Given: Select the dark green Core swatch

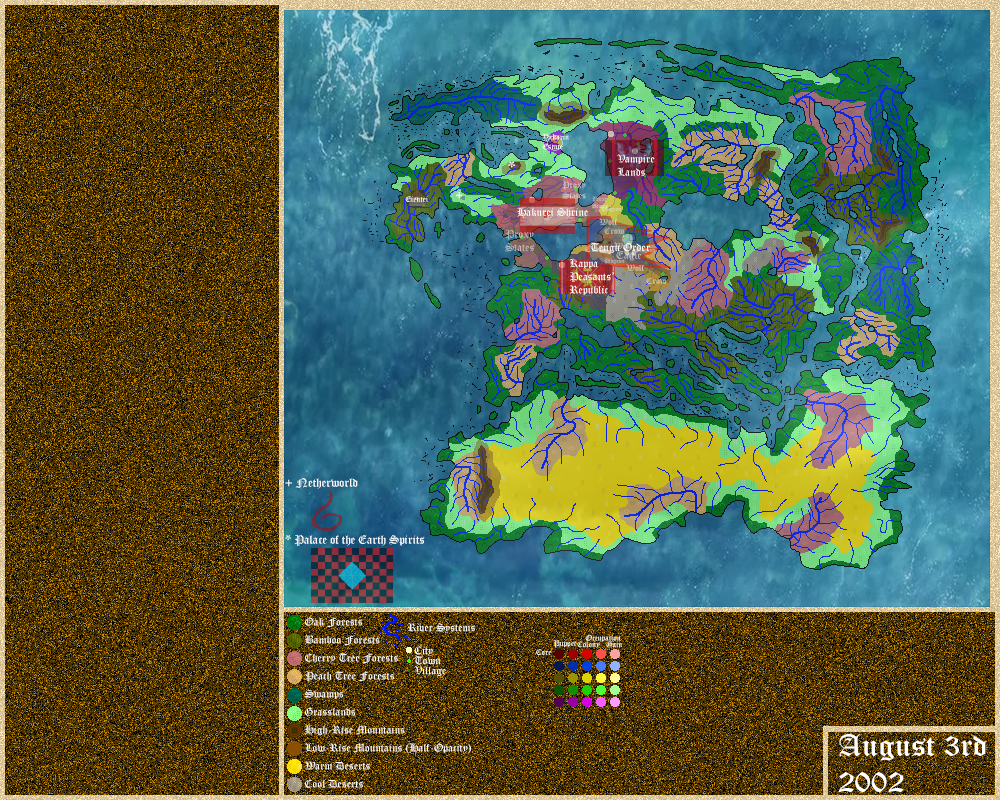Looking at the screenshot, I should (559, 690).
